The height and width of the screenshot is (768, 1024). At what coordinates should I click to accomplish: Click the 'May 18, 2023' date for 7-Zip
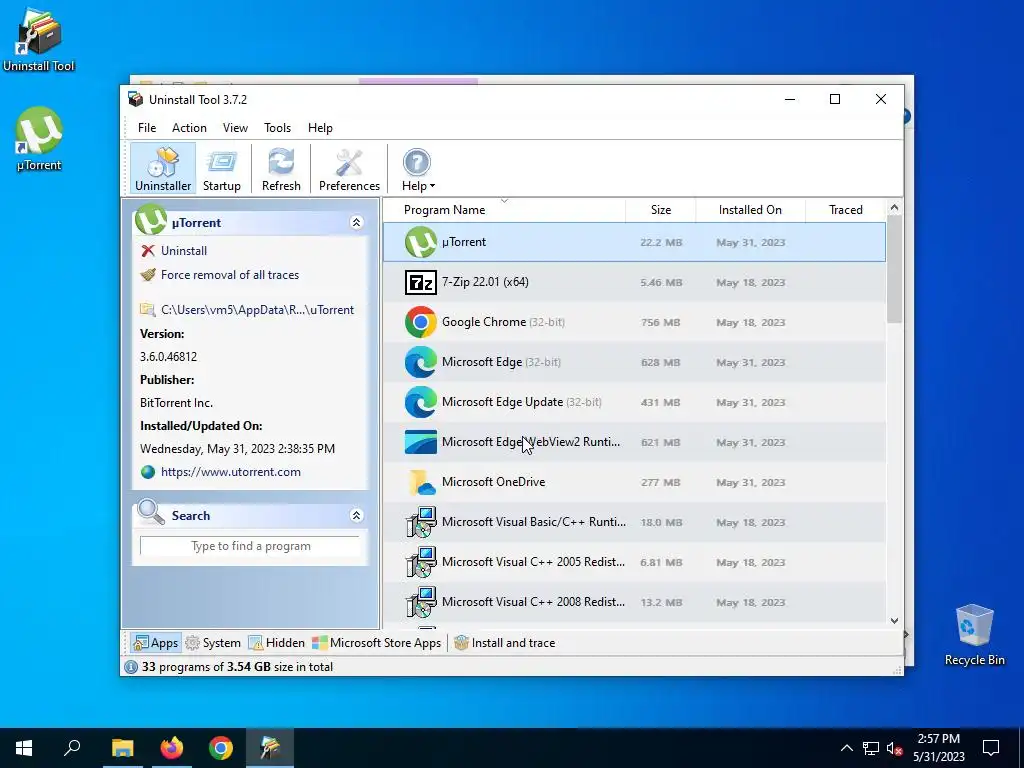tap(750, 283)
